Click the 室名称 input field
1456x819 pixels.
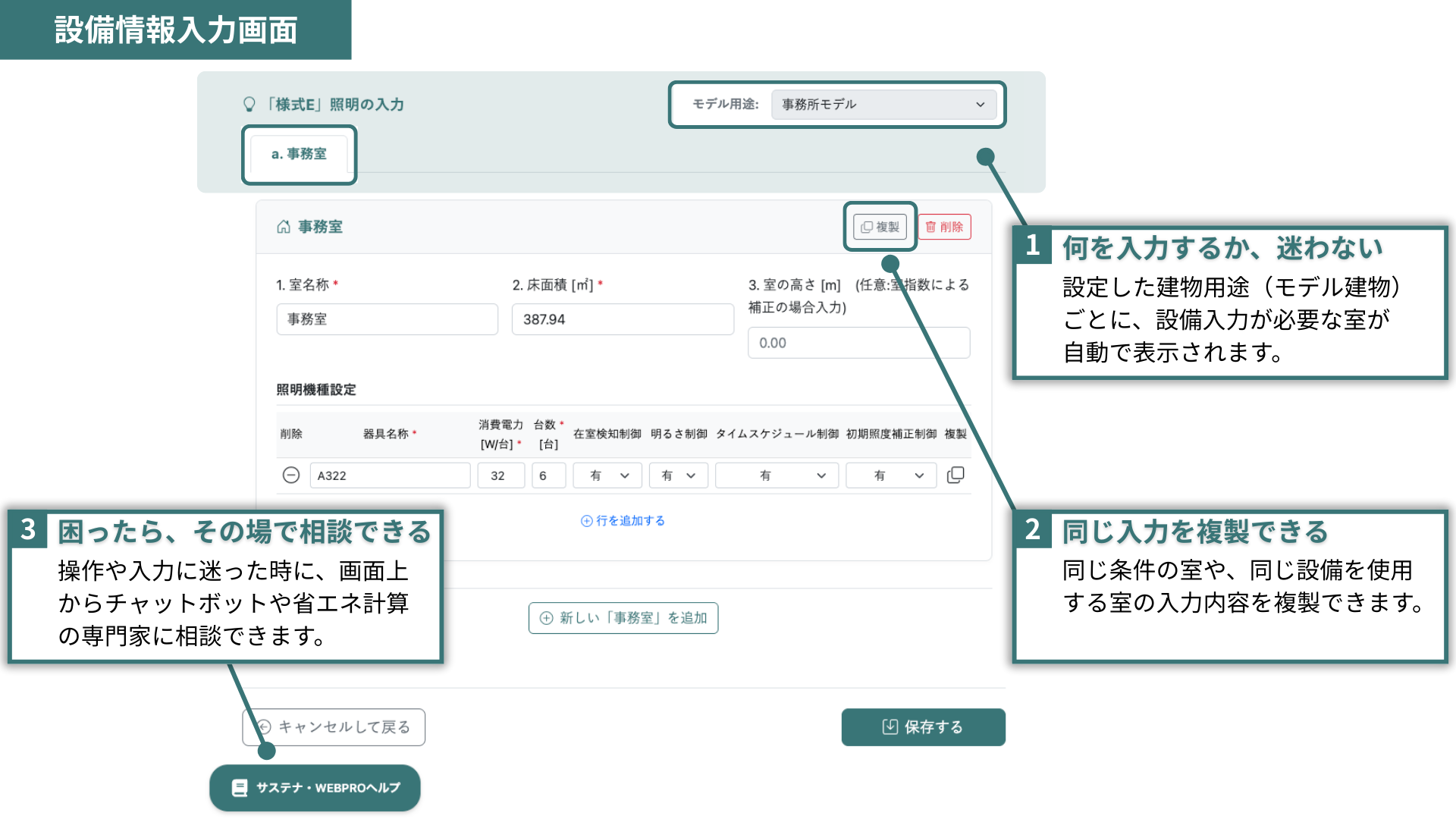387,319
